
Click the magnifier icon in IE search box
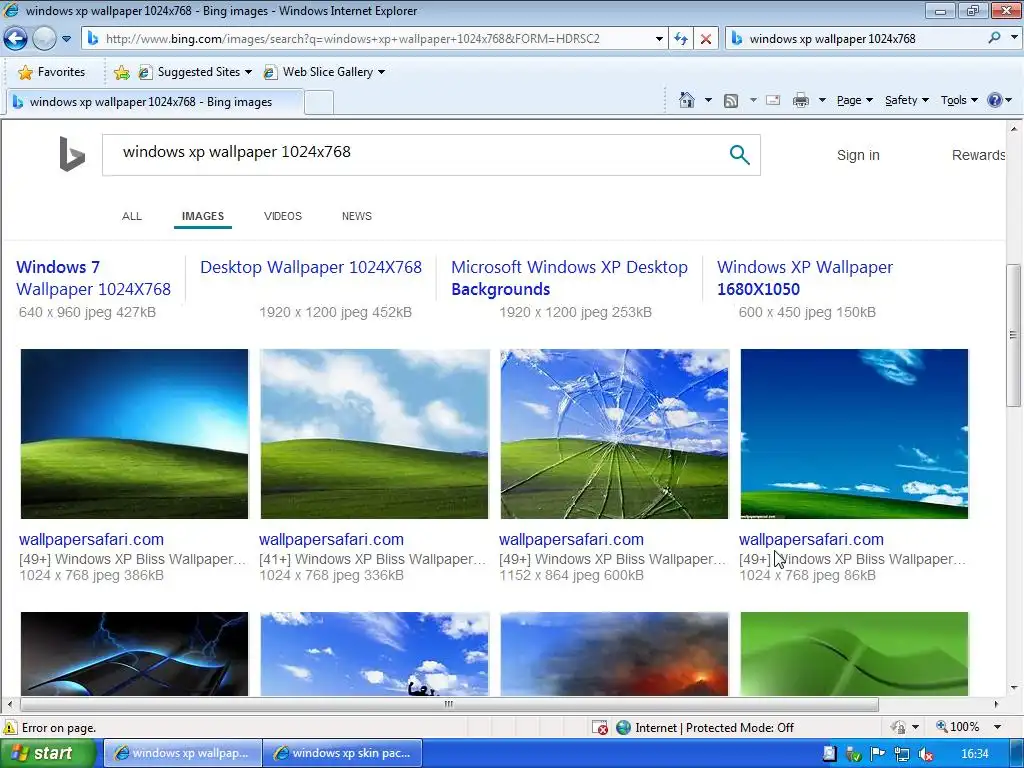(994, 38)
